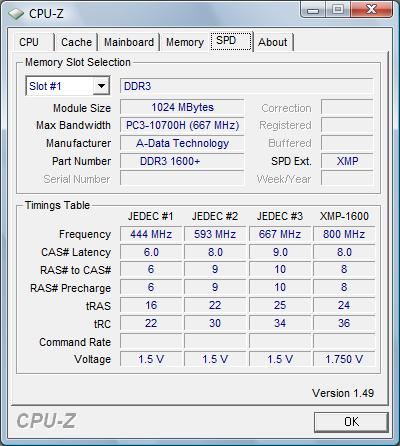
Task: Maximize the CPU-Z window
Action: click(337, 10)
